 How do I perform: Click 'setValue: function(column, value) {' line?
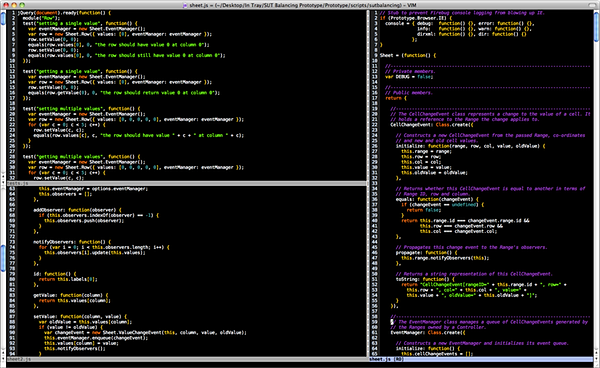[x=80, y=317]
